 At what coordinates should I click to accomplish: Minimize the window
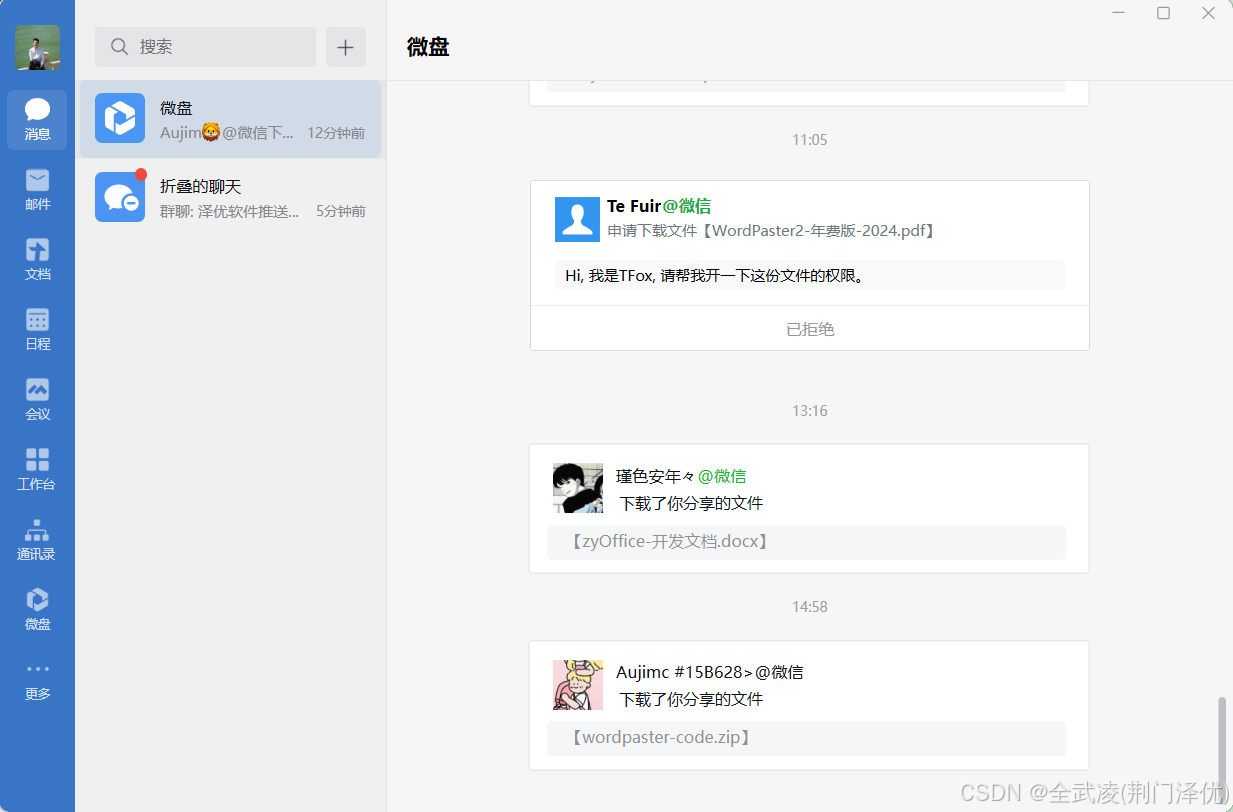1119,13
